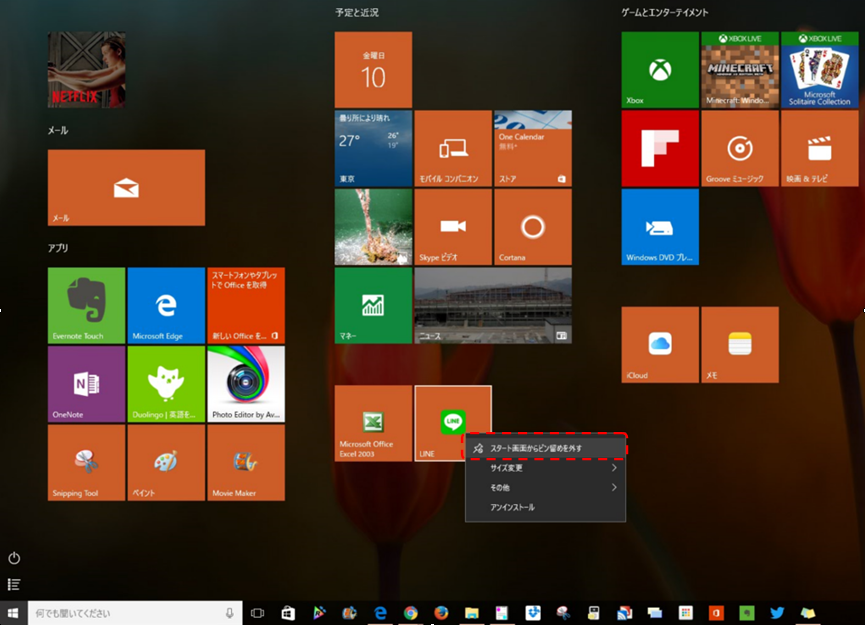865x625 pixels.
Task: Open the Tokyo weather tile
Action: 373,148
